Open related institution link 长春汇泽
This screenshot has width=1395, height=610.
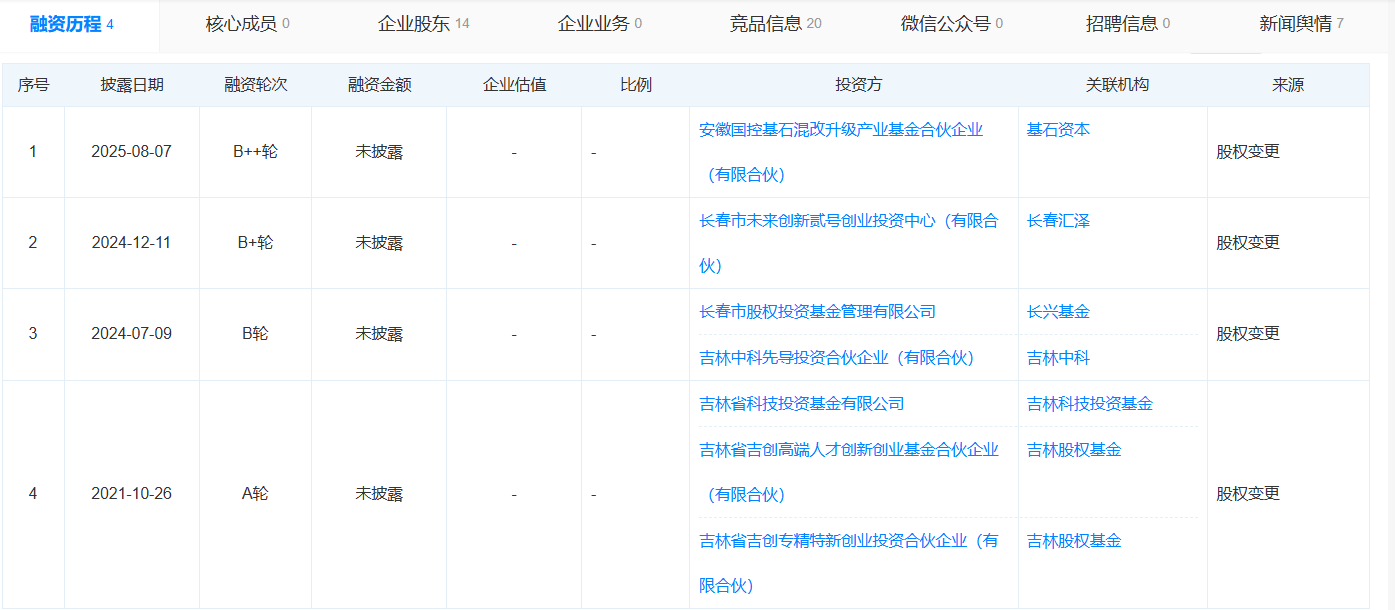point(1058,221)
